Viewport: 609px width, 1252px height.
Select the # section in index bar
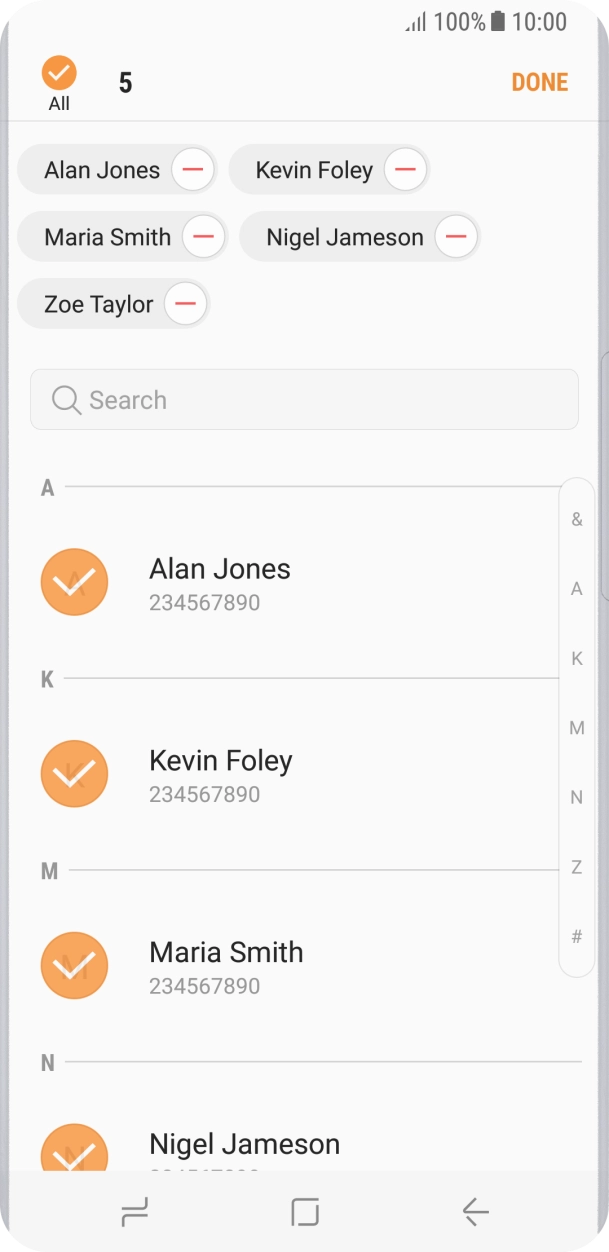577,937
